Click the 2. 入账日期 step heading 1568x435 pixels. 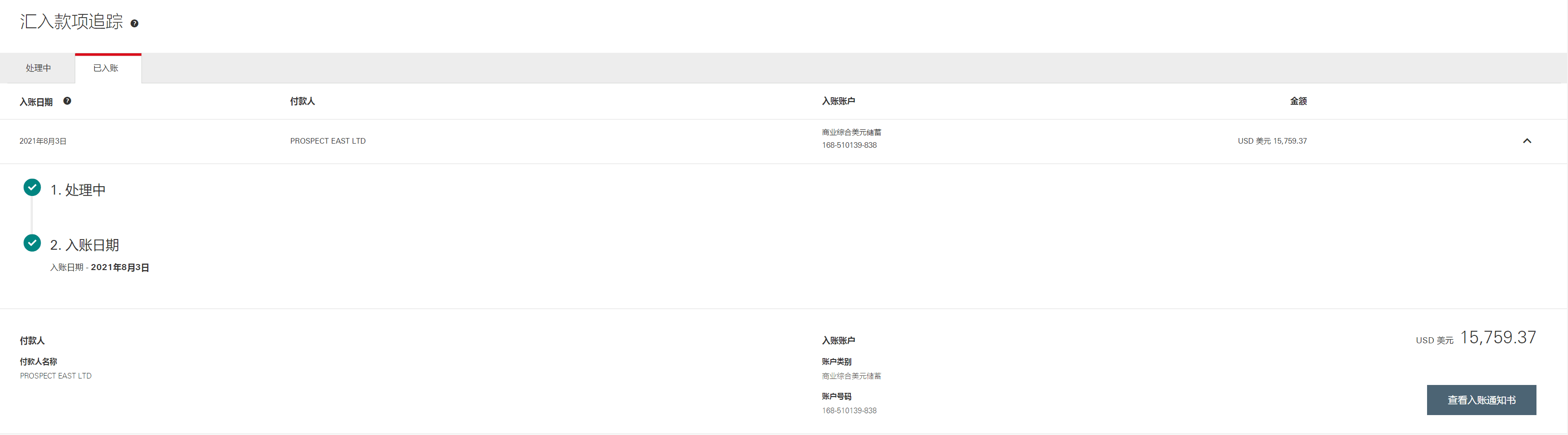click(84, 245)
